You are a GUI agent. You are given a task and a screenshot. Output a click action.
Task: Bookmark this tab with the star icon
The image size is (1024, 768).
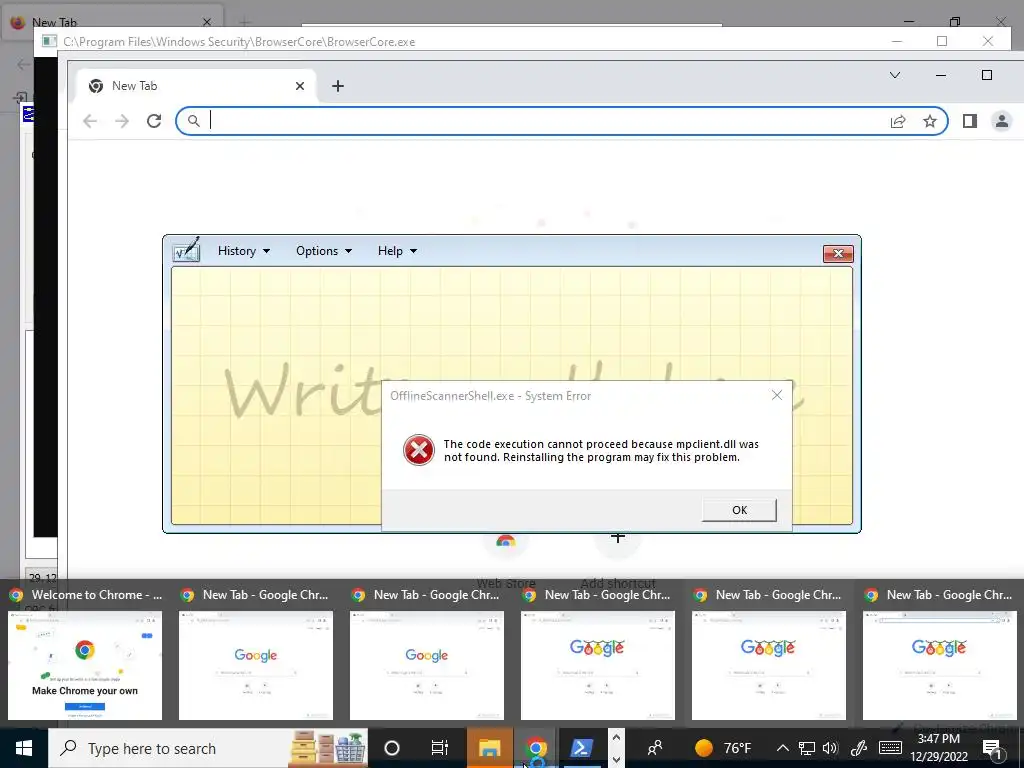pos(930,121)
